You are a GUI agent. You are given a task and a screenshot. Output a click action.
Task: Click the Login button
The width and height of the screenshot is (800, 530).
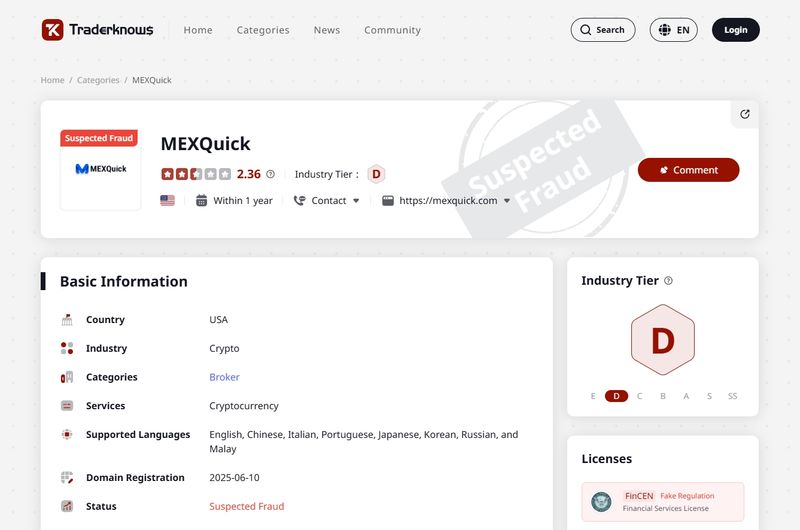coord(736,30)
